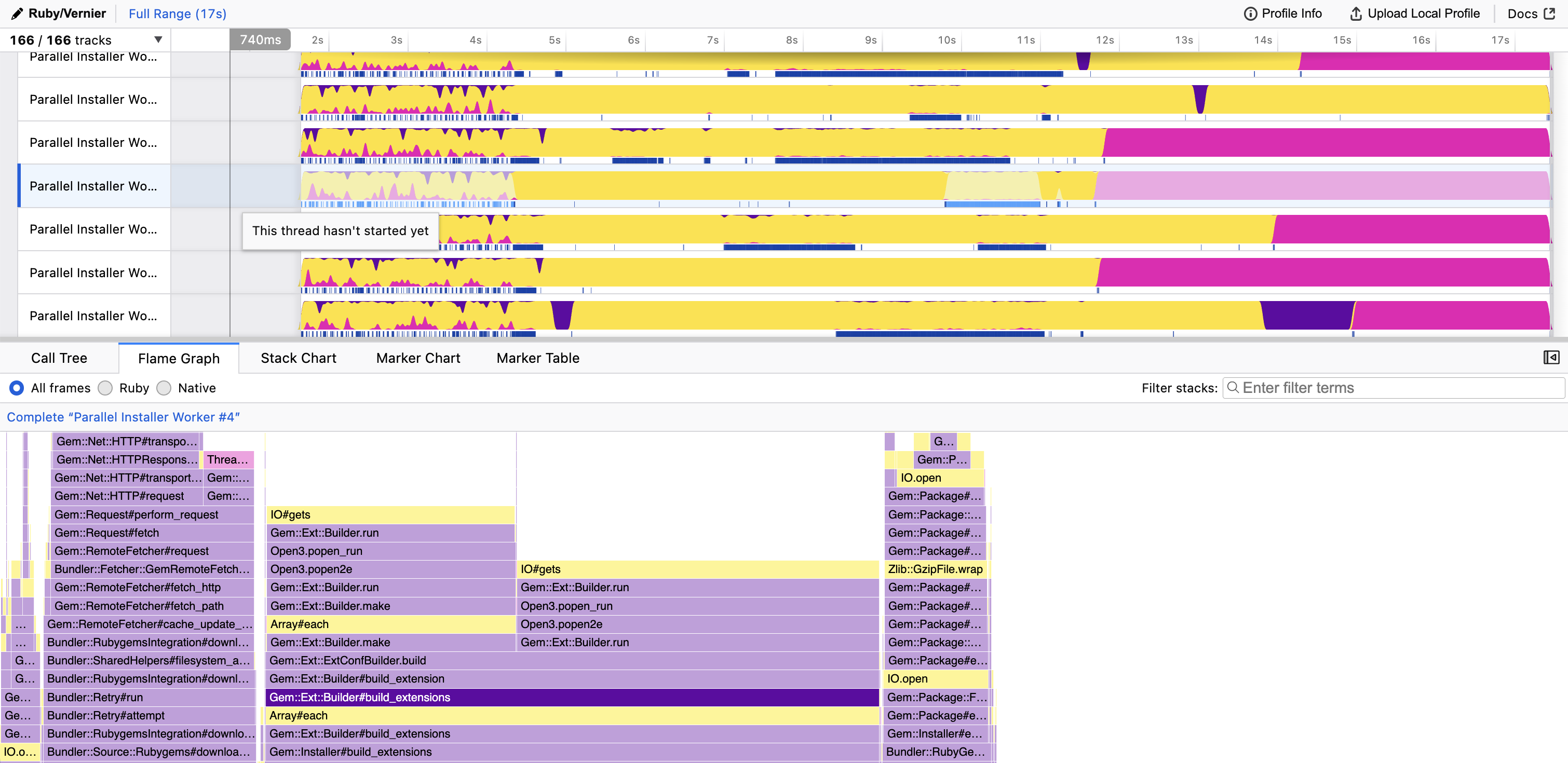
Task: Click inside the Enter filter terms field
Action: 1339,388
